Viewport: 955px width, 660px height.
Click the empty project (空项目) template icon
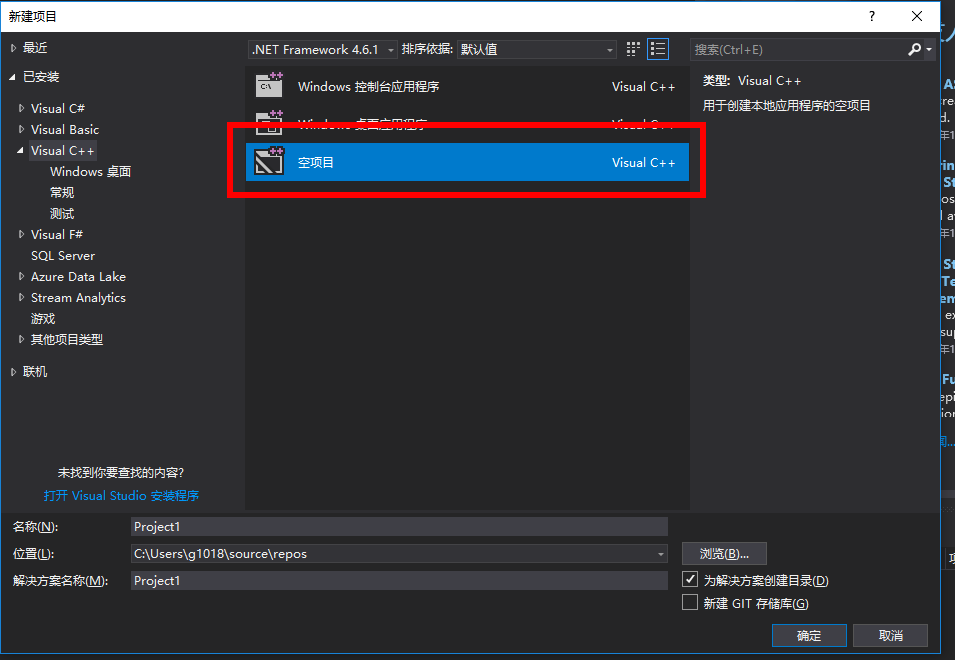pyautogui.click(x=269, y=161)
